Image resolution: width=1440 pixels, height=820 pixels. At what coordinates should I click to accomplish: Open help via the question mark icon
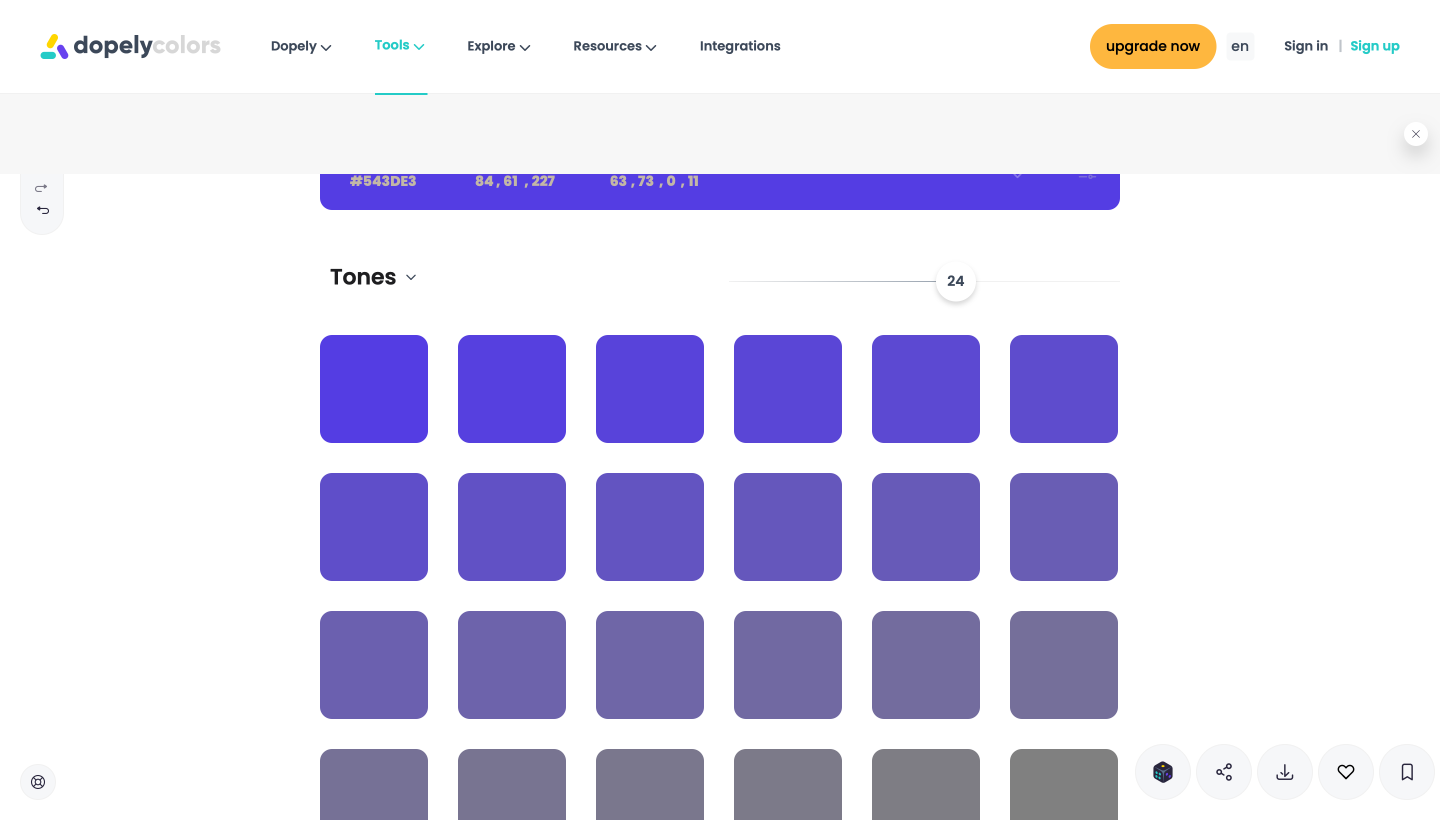[38, 782]
